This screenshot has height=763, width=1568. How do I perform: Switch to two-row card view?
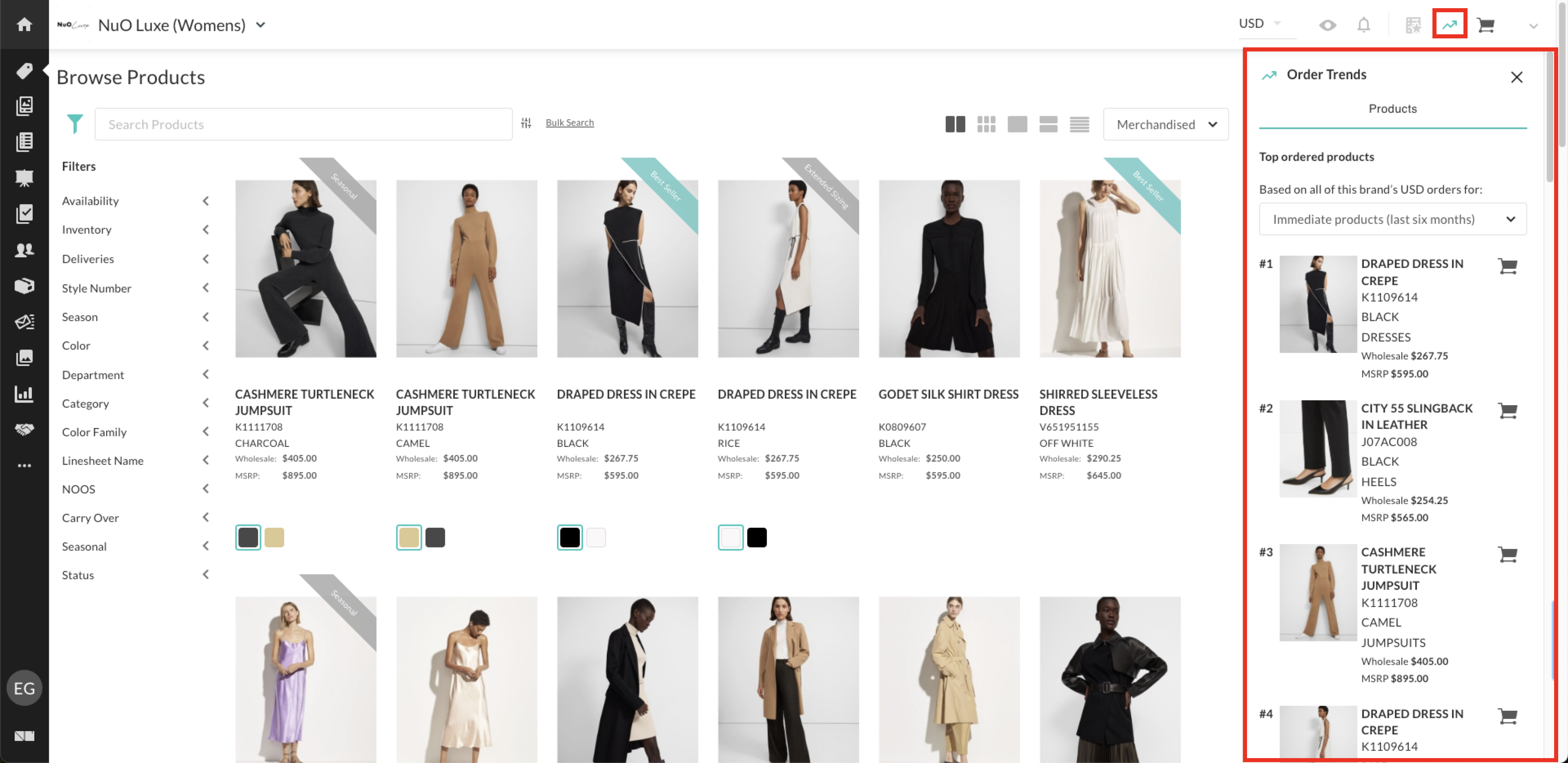tap(1048, 124)
